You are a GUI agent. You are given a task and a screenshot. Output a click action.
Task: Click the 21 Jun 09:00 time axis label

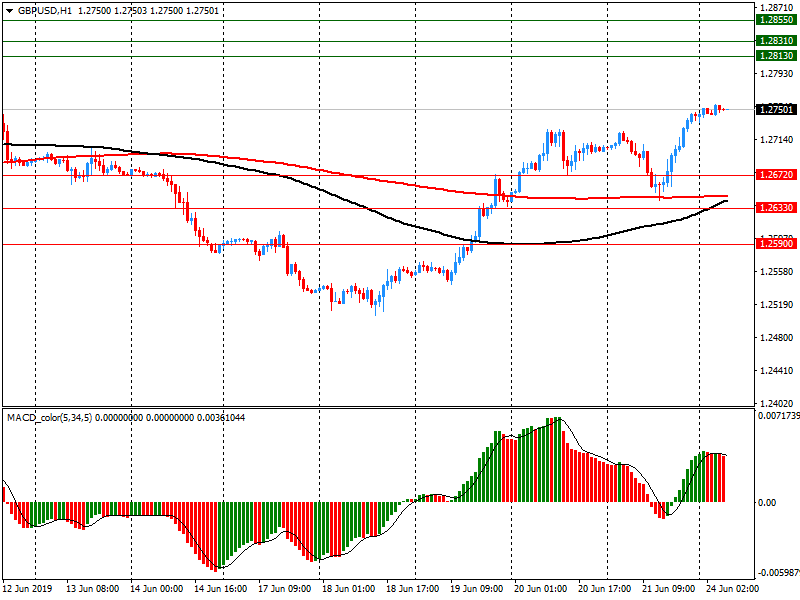(x=669, y=589)
